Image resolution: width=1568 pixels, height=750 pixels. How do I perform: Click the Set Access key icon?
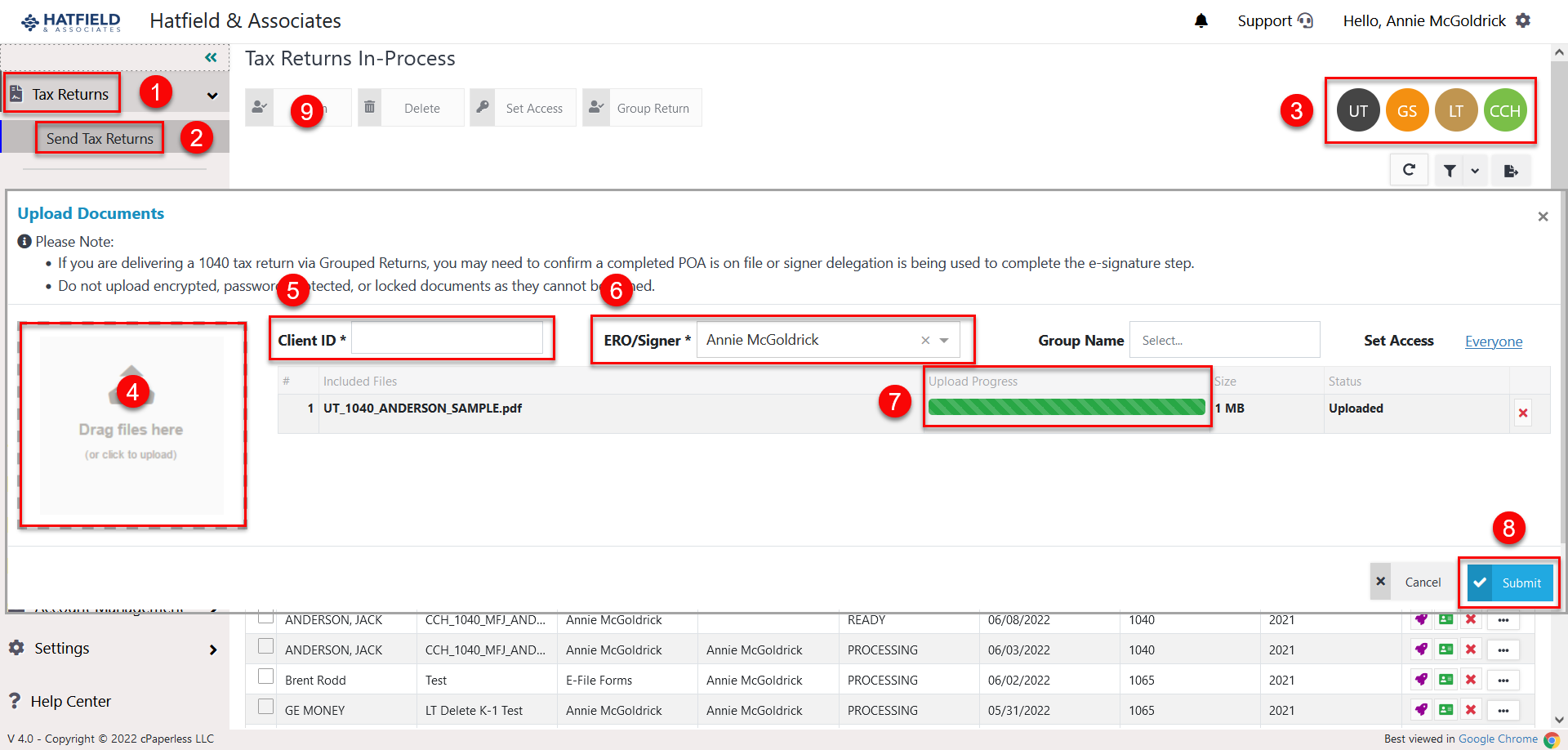pyautogui.click(x=482, y=107)
